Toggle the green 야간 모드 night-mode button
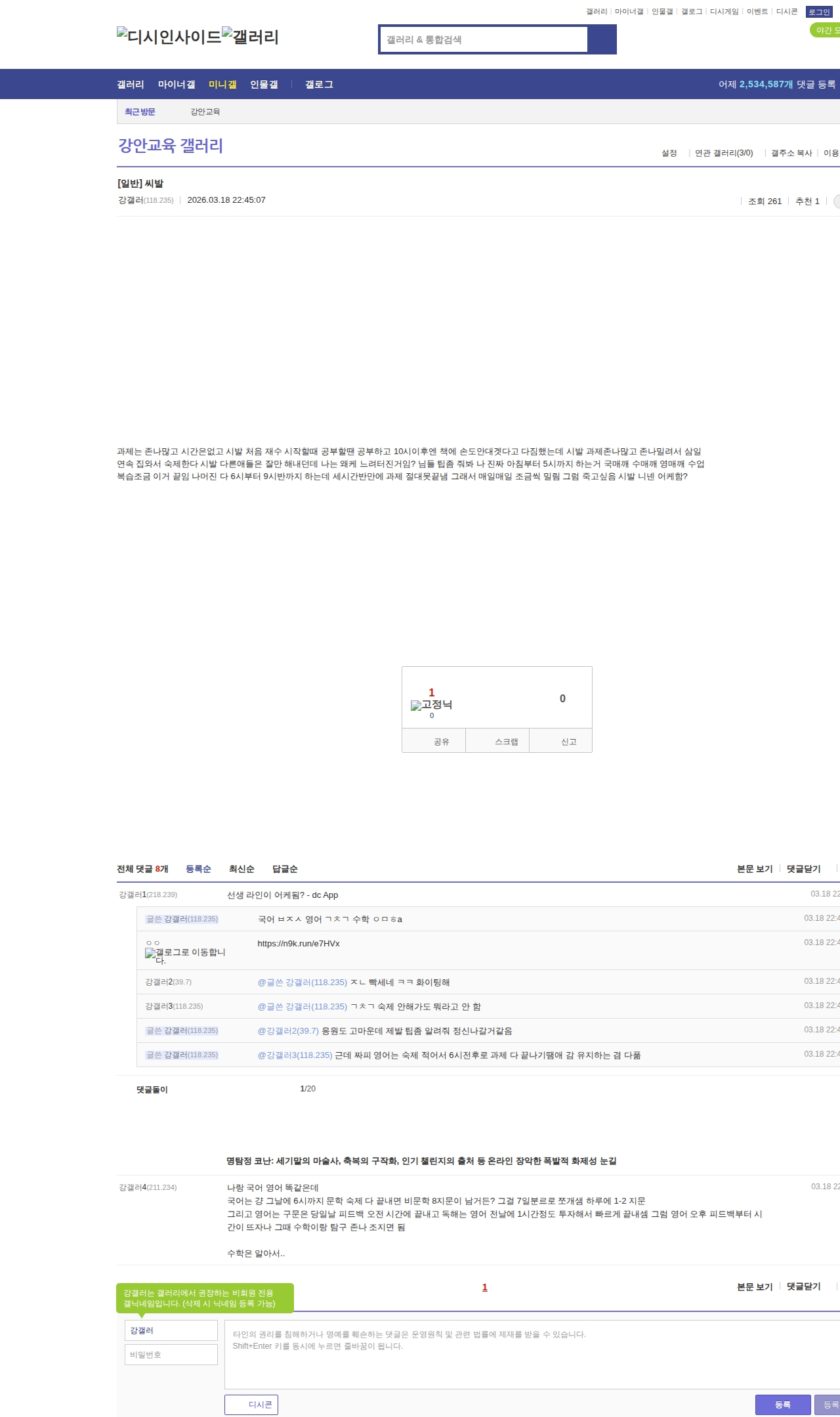The height and width of the screenshot is (1417, 840). click(x=825, y=30)
